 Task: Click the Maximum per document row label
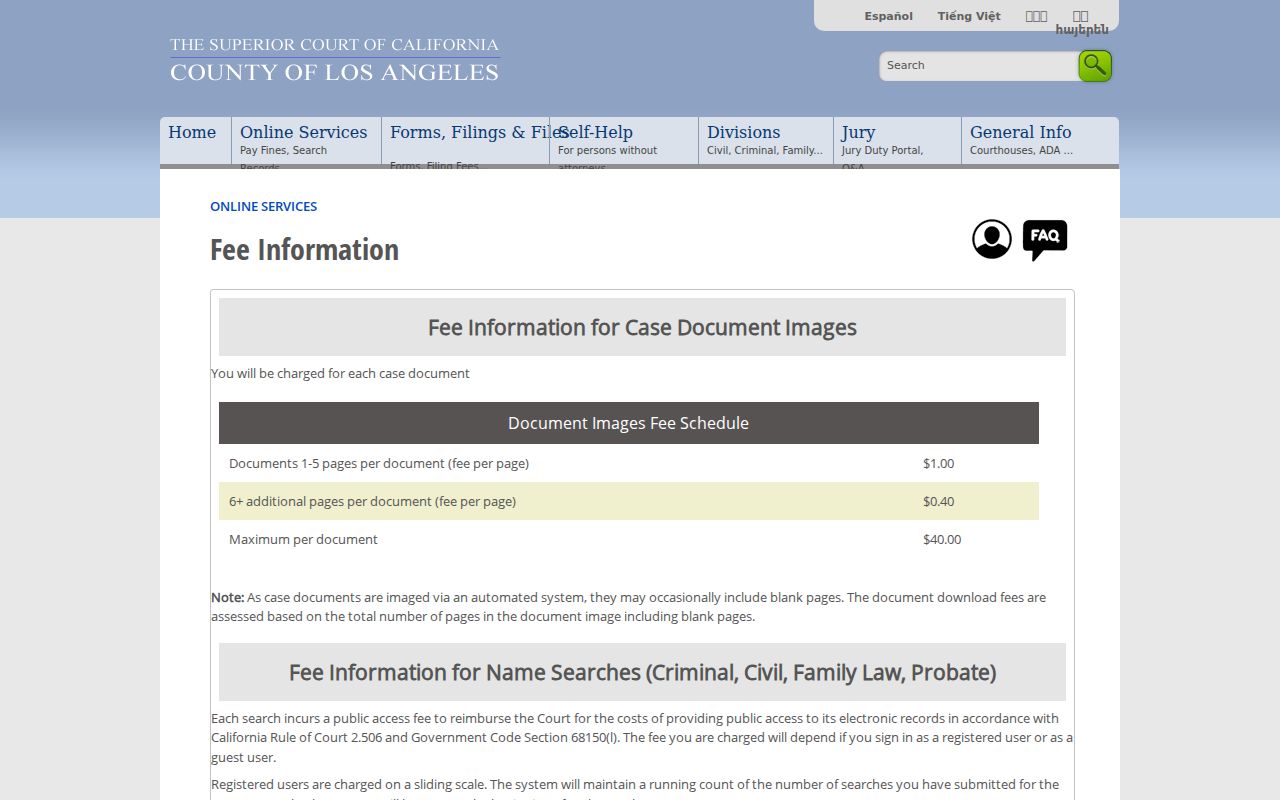(x=303, y=539)
